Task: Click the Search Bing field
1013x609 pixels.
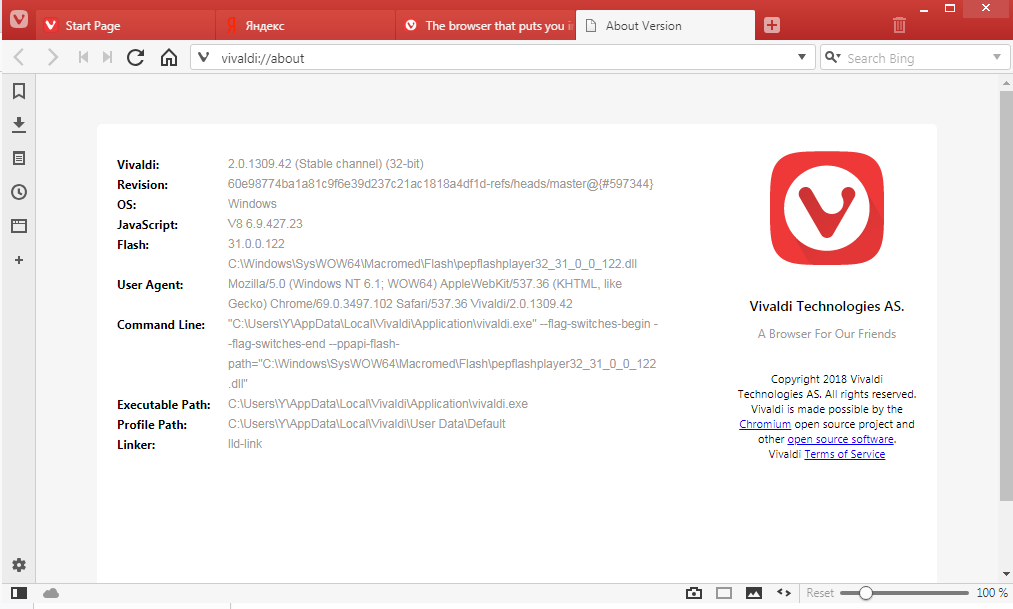Action: click(x=916, y=58)
